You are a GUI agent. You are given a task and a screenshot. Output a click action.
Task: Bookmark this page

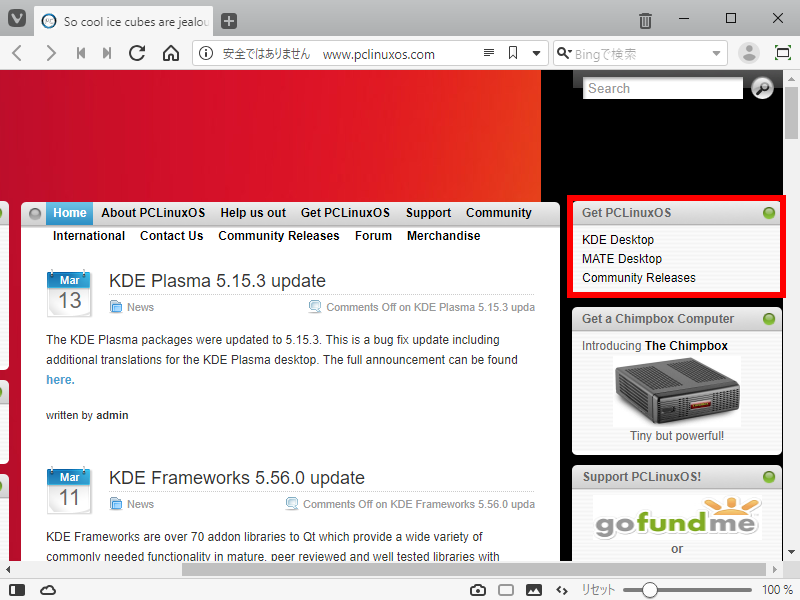click(513, 53)
